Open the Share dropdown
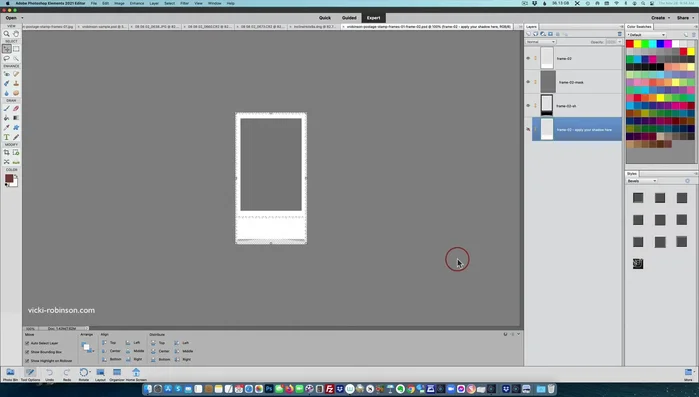The image size is (699, 397). point(686,18)
